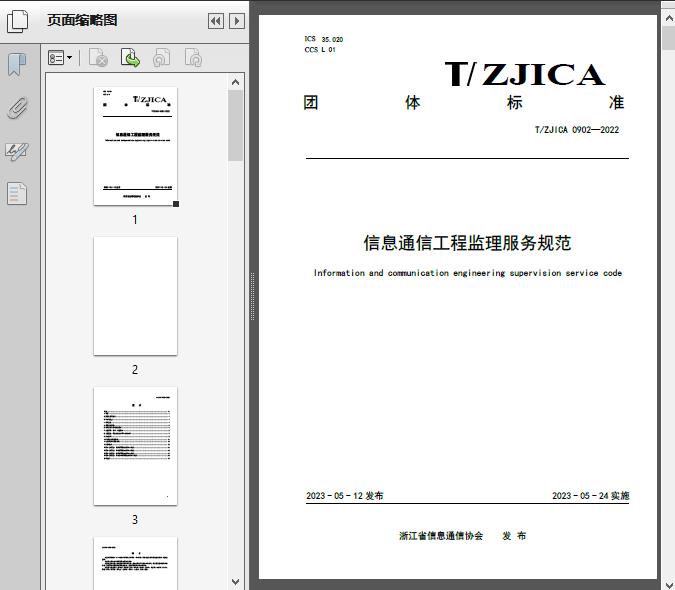Open the Attachments paperclip panel
The width and height of the screenshot is (675, 590).
pyautogui.click(x=17, y=108)
